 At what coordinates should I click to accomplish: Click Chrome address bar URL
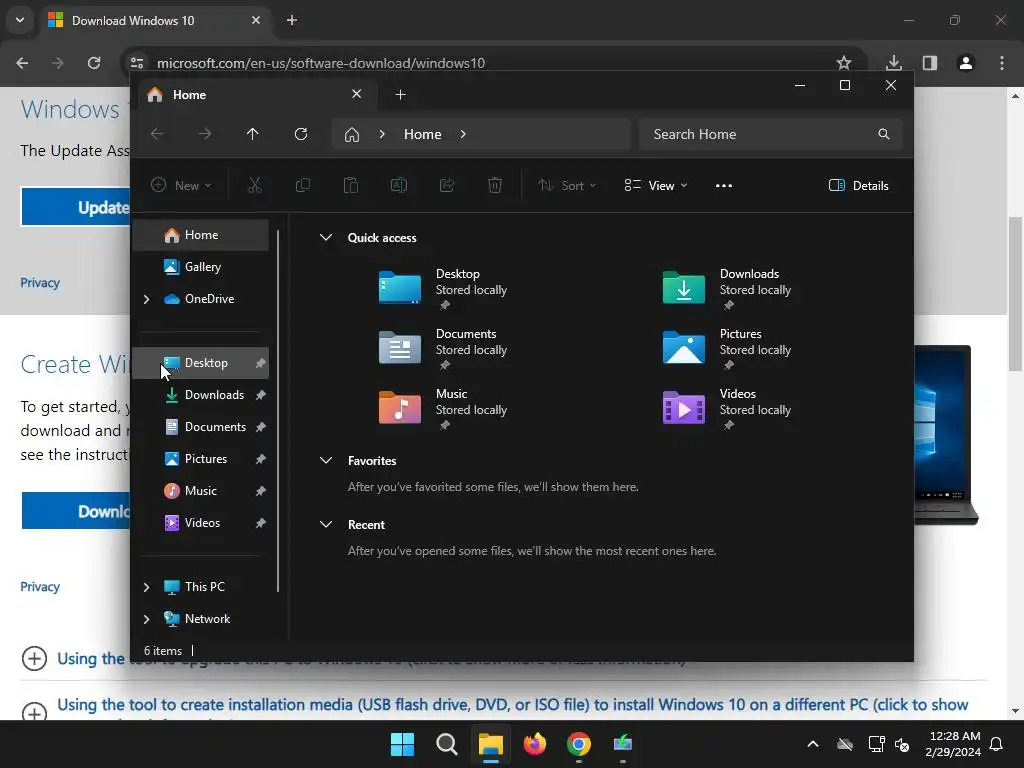point(321,63)
